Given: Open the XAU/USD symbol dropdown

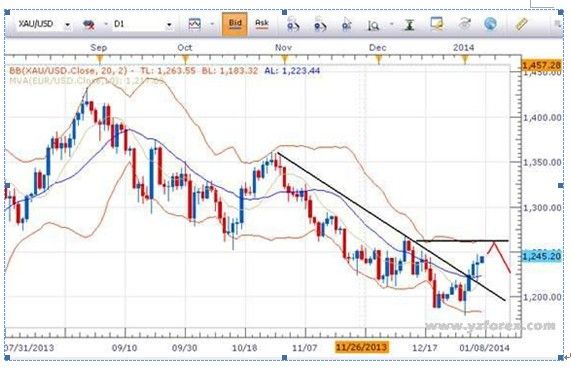Looking at the screenshot, I should point(67,25).
